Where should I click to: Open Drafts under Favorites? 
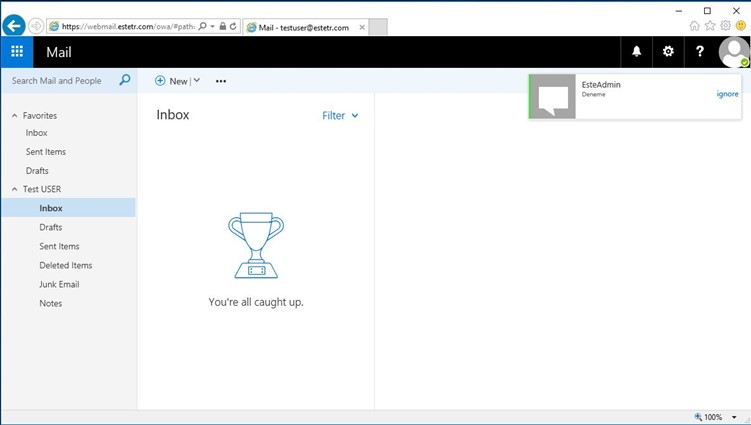point(37,171)
